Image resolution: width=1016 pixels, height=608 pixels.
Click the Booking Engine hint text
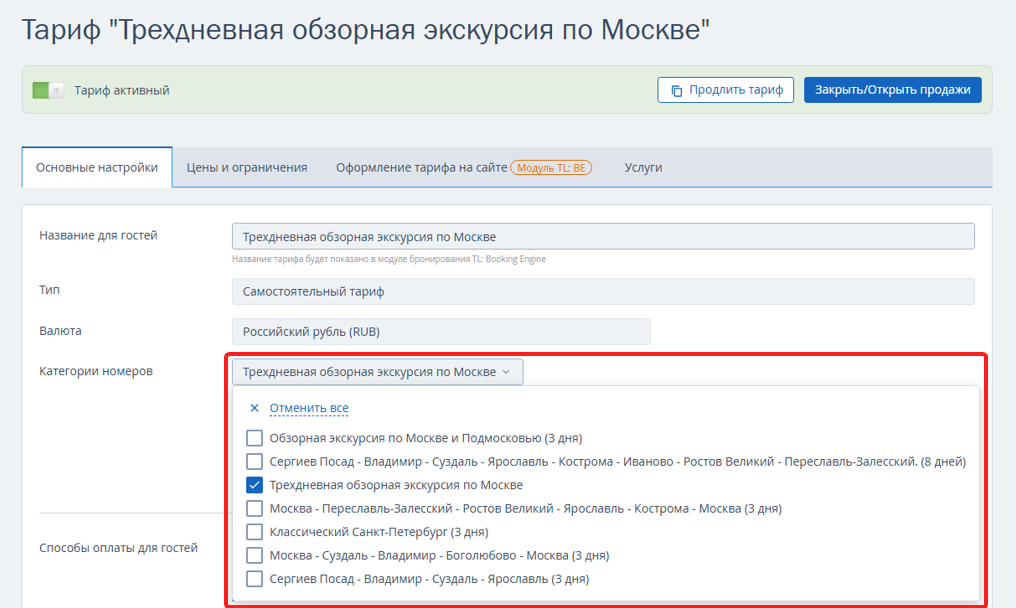(x=389, y=259)
